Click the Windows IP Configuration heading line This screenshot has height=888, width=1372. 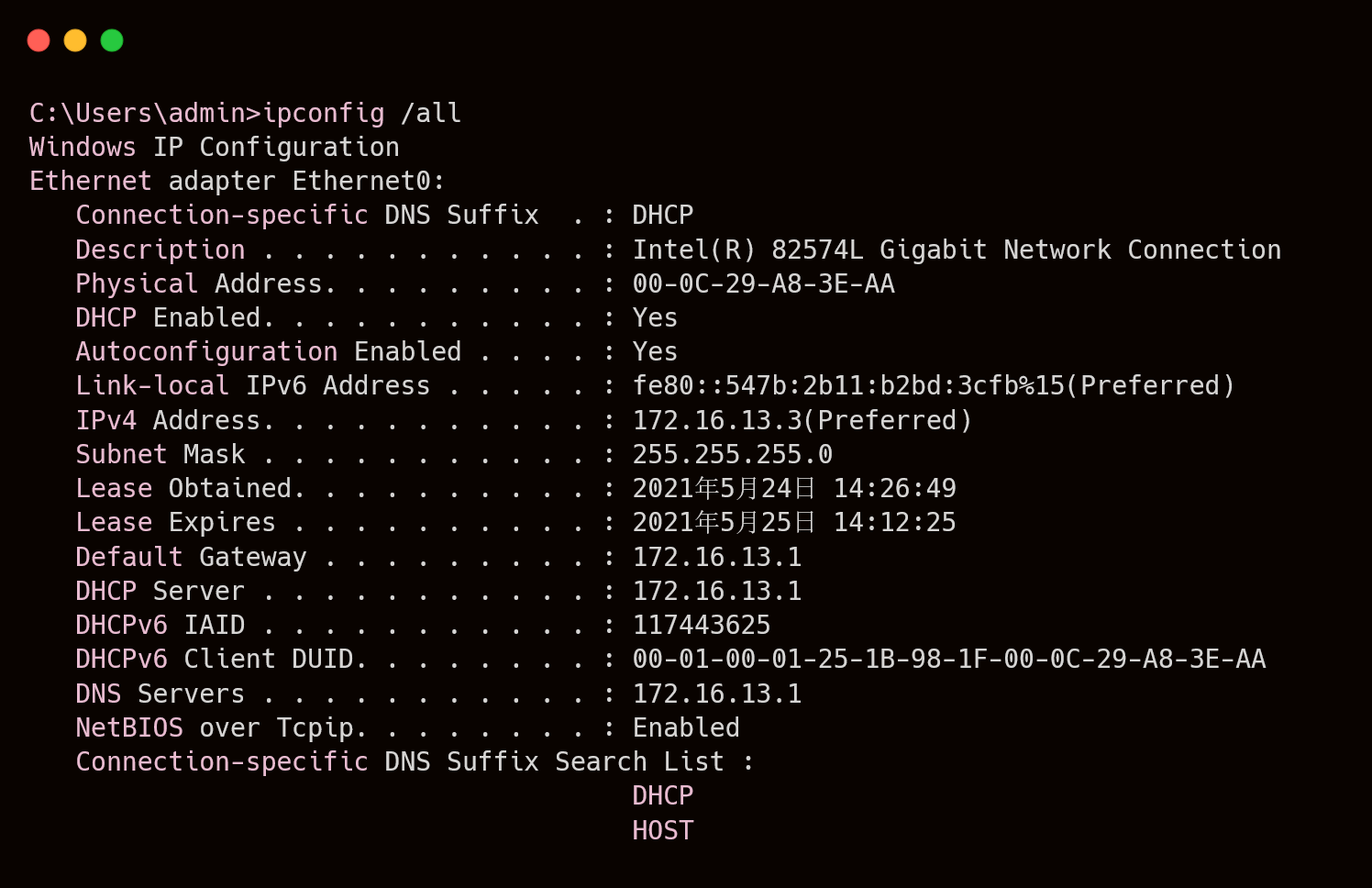pos(215,147)
